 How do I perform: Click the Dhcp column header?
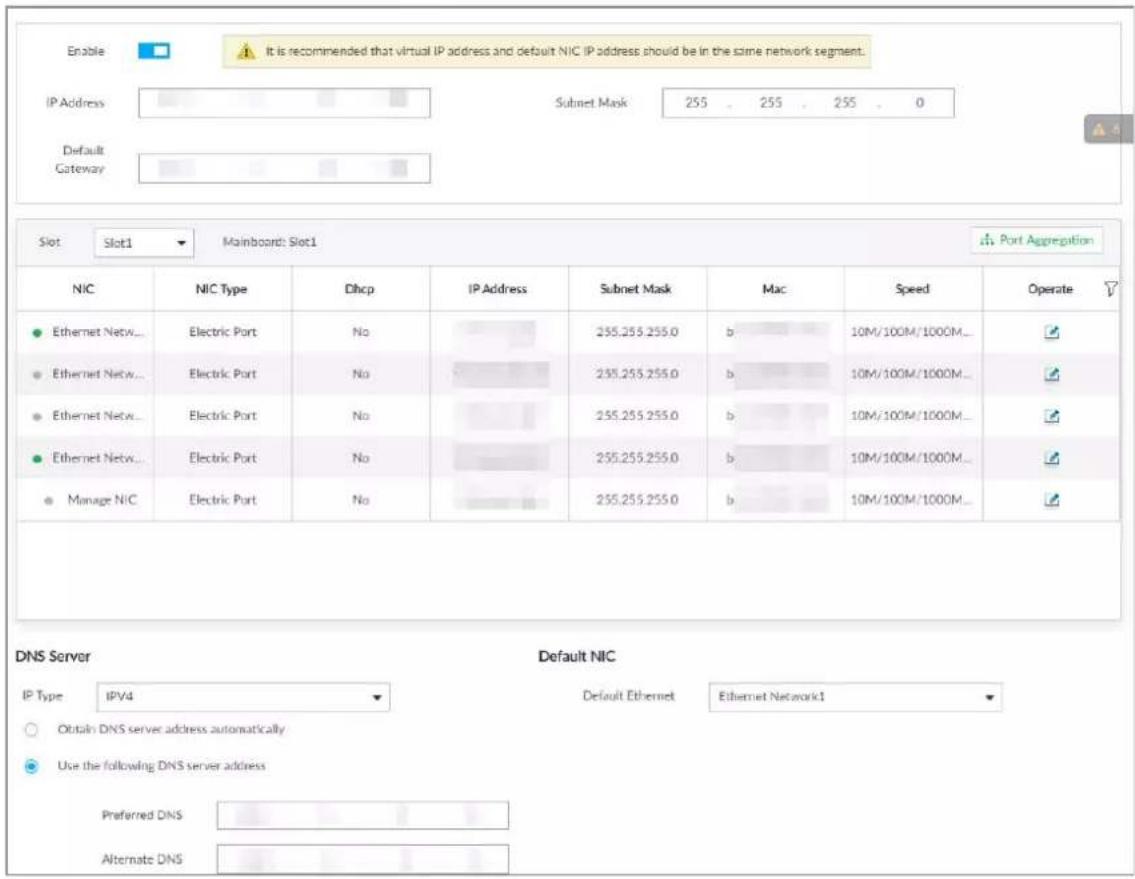click(x=360, y=289)
